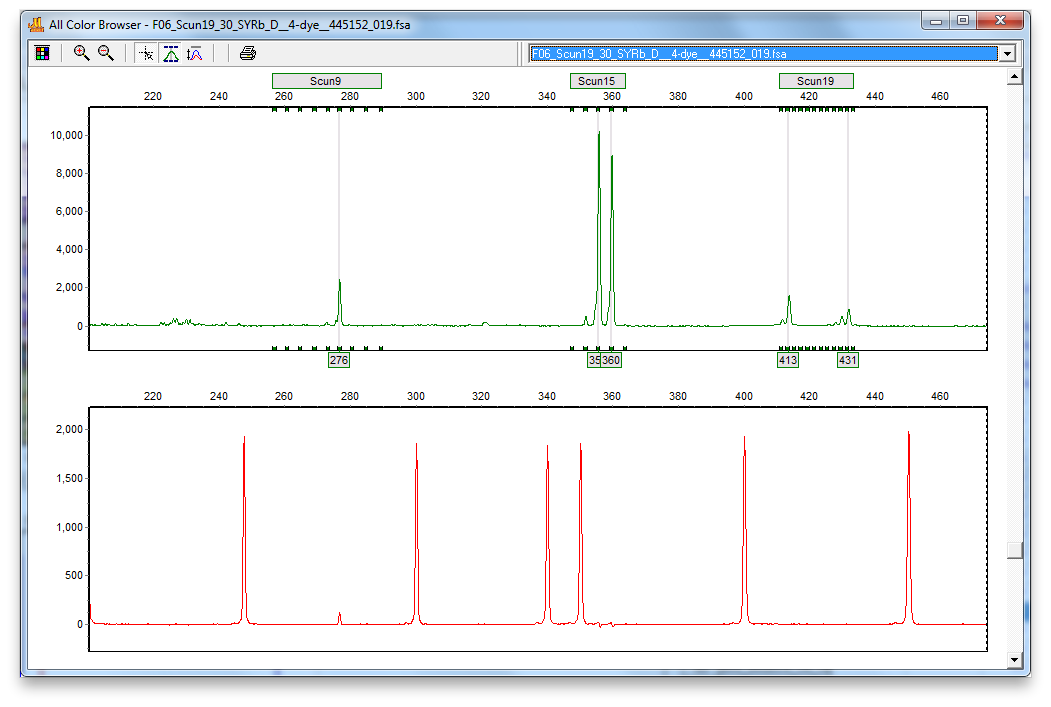This screenshot has height=707, width=1051.
Task: Toggle the peak height scaling button
Action: 195,53
